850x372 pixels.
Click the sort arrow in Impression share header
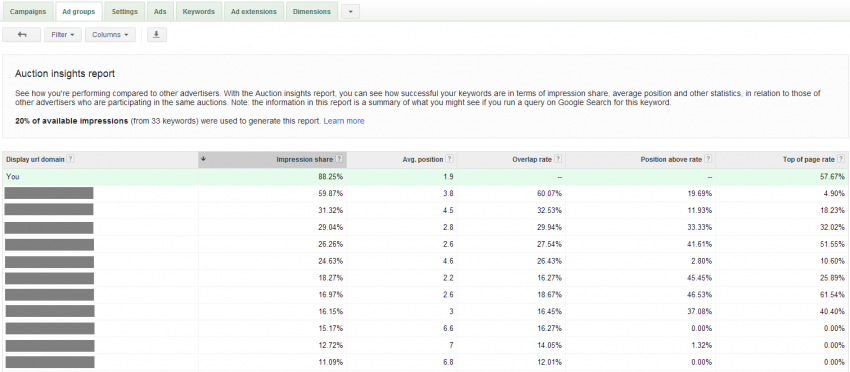tap(203, 159)
